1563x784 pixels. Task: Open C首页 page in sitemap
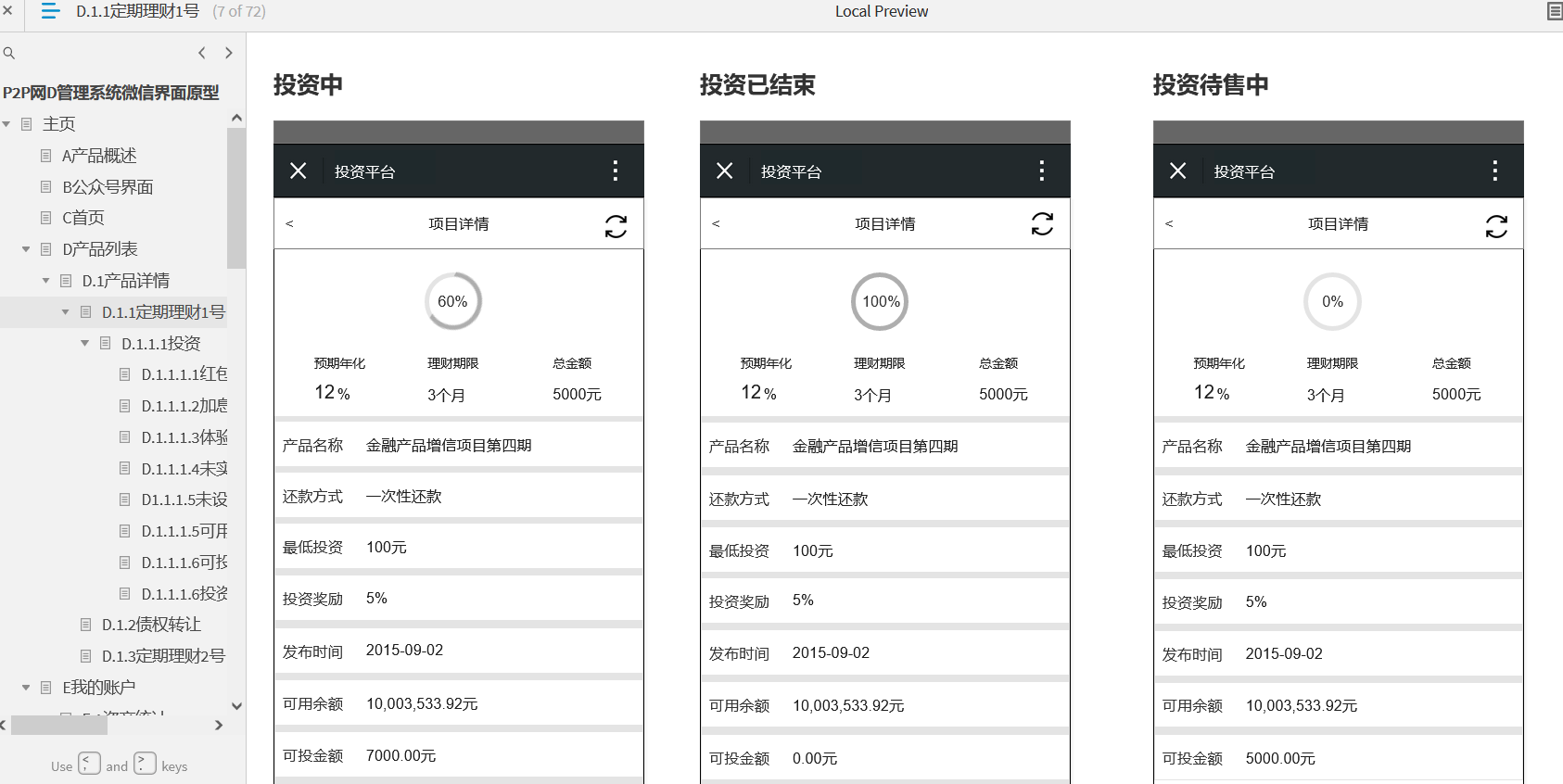tap(83, 218)
